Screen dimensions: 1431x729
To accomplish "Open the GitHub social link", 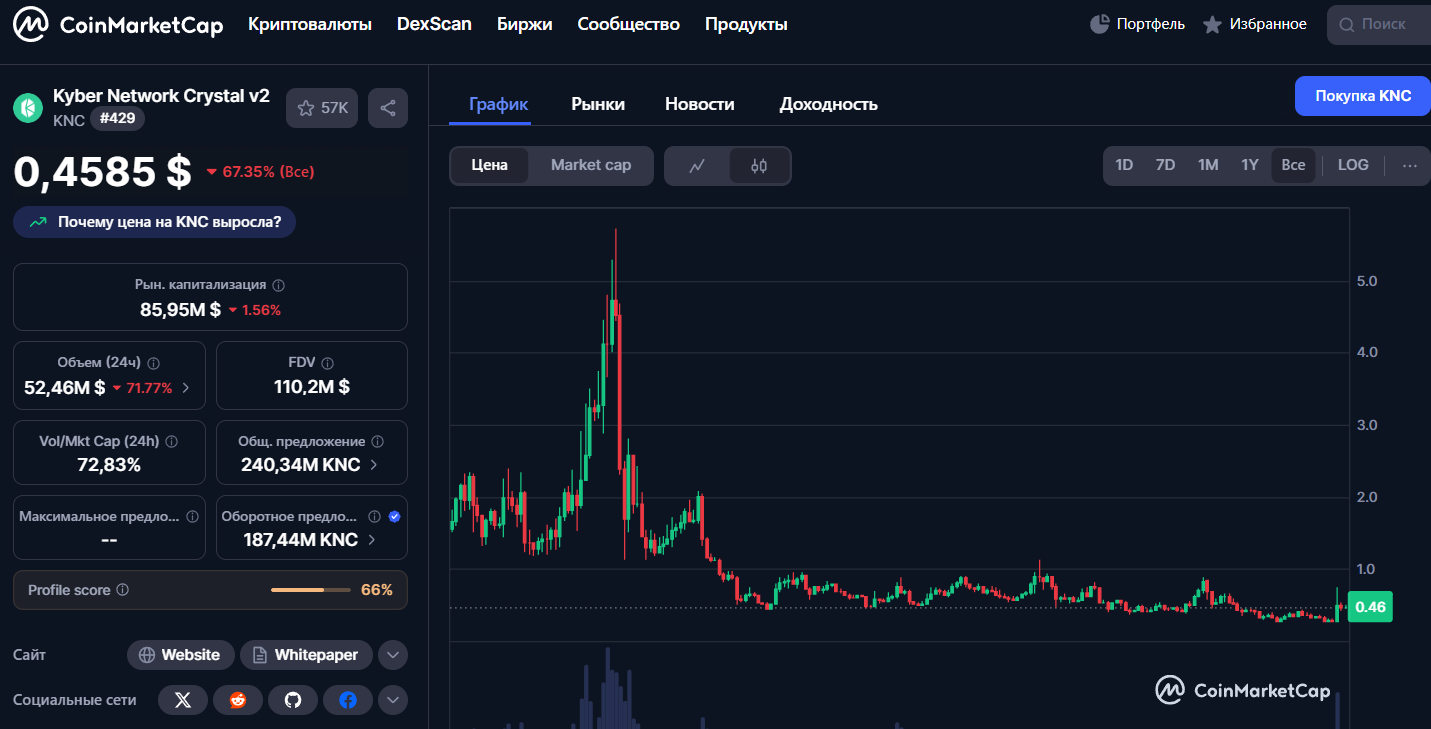I will (293, 700).
